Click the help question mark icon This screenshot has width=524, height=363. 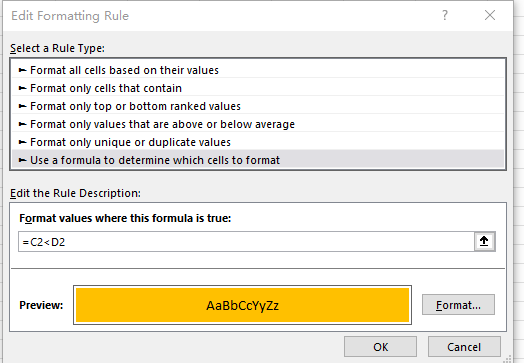coord(445,15)
